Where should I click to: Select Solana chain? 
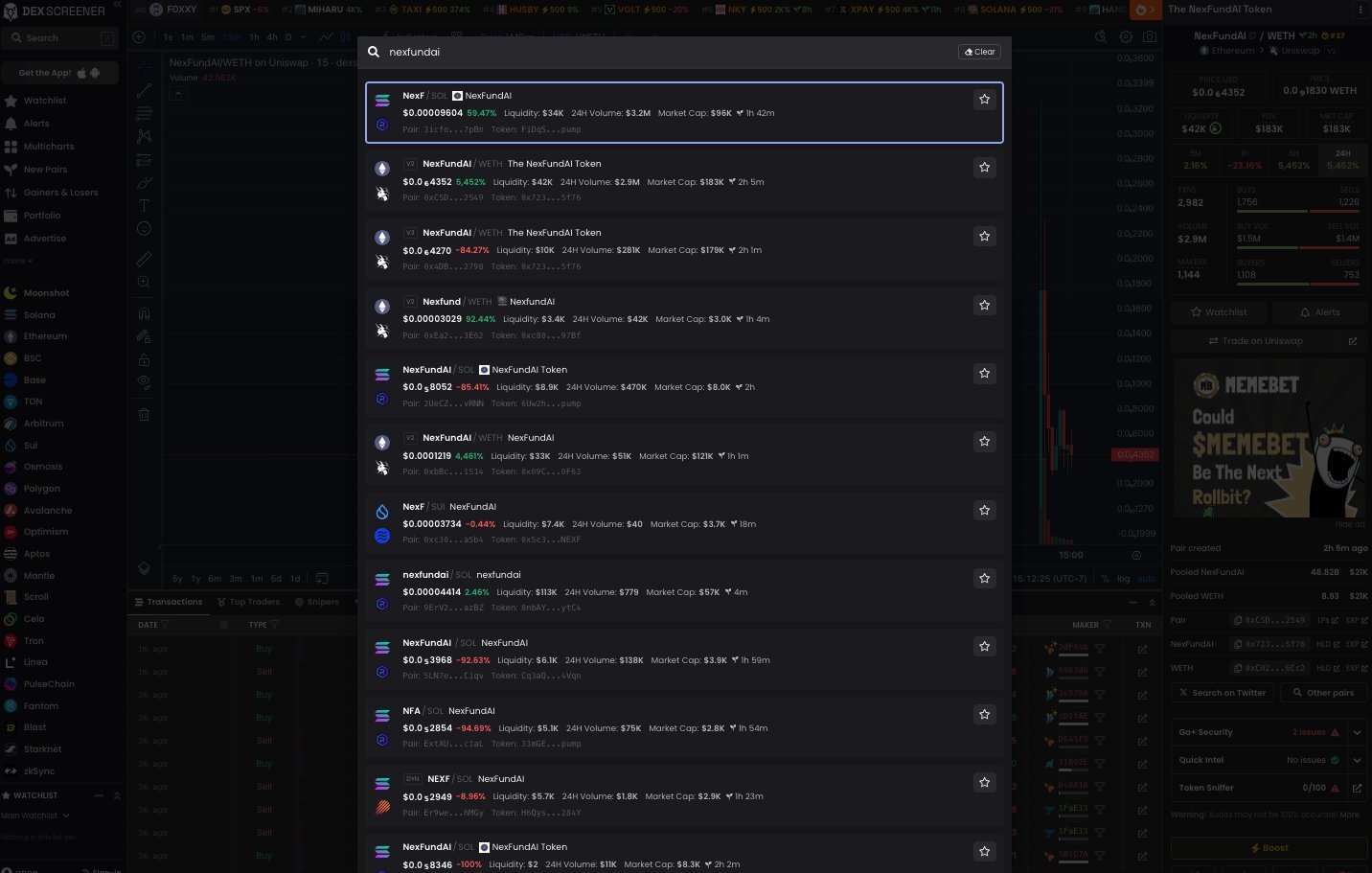(39, 315)
